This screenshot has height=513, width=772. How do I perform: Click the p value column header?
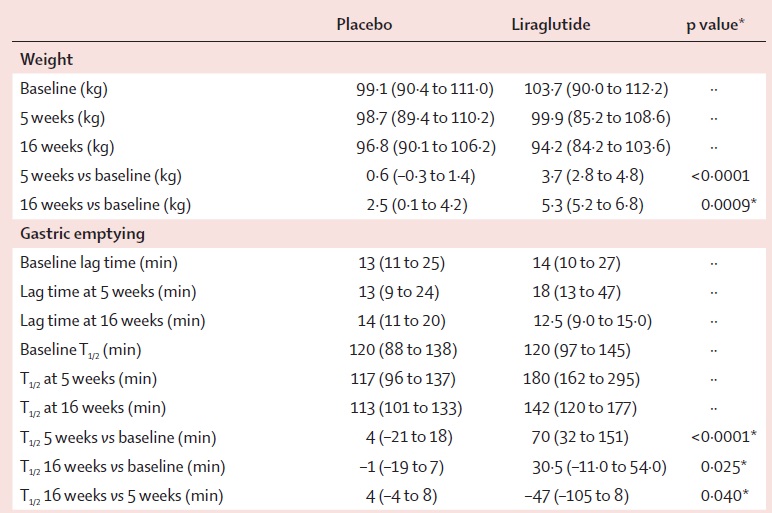click(715, 25)
